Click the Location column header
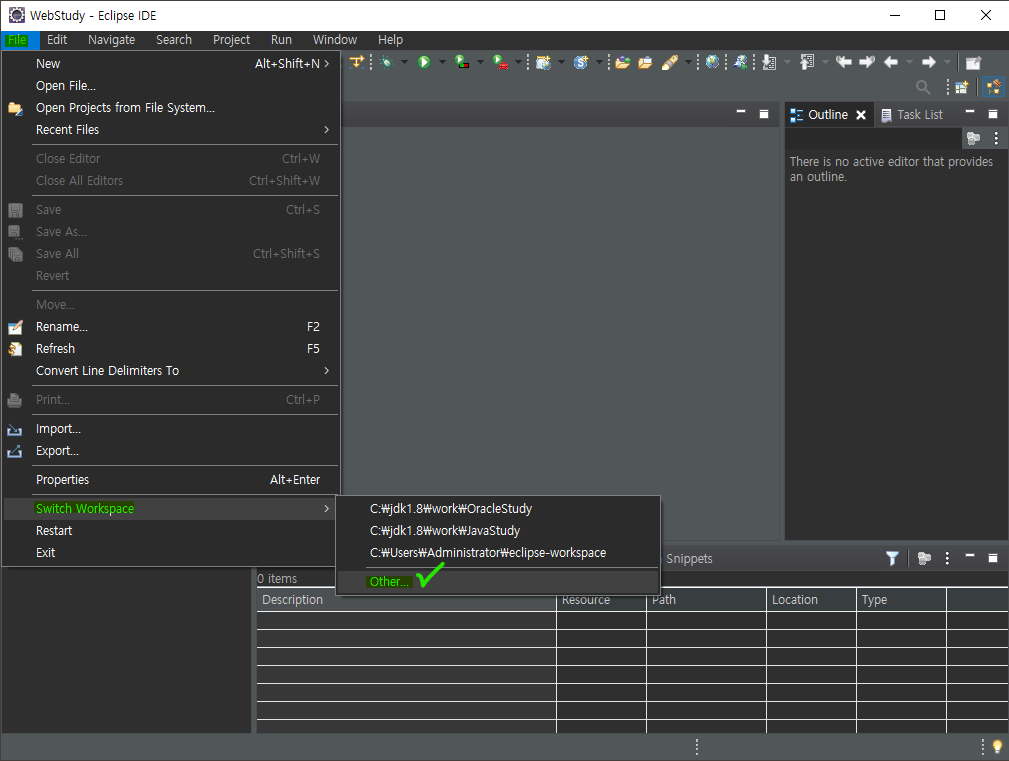The height and width of the screenshot is (761, 1009). 811,600
